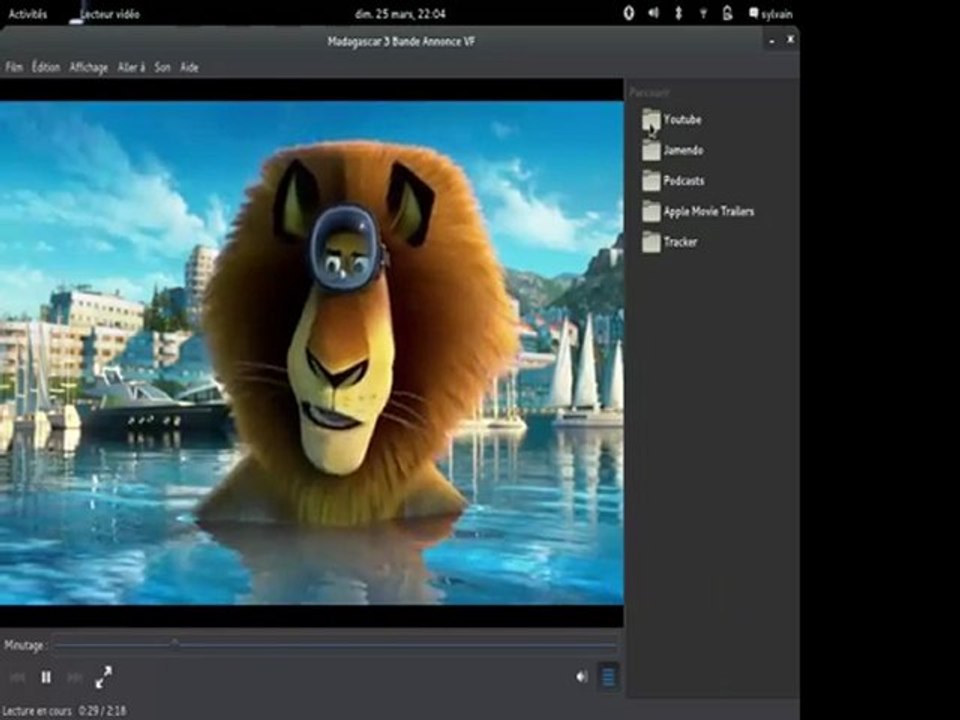
Task: Open the sylvain user menu
Action: [771, 13]
